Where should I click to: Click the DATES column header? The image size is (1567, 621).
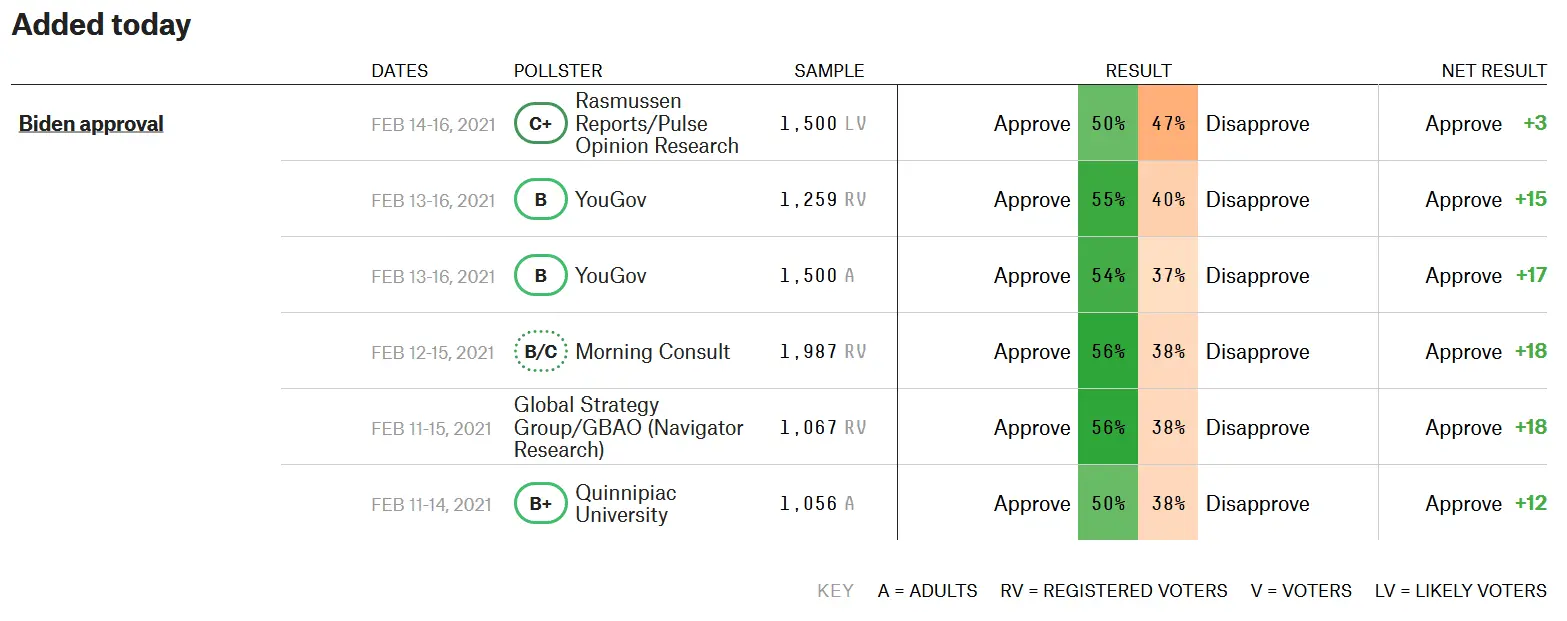(x=399, y=71)
